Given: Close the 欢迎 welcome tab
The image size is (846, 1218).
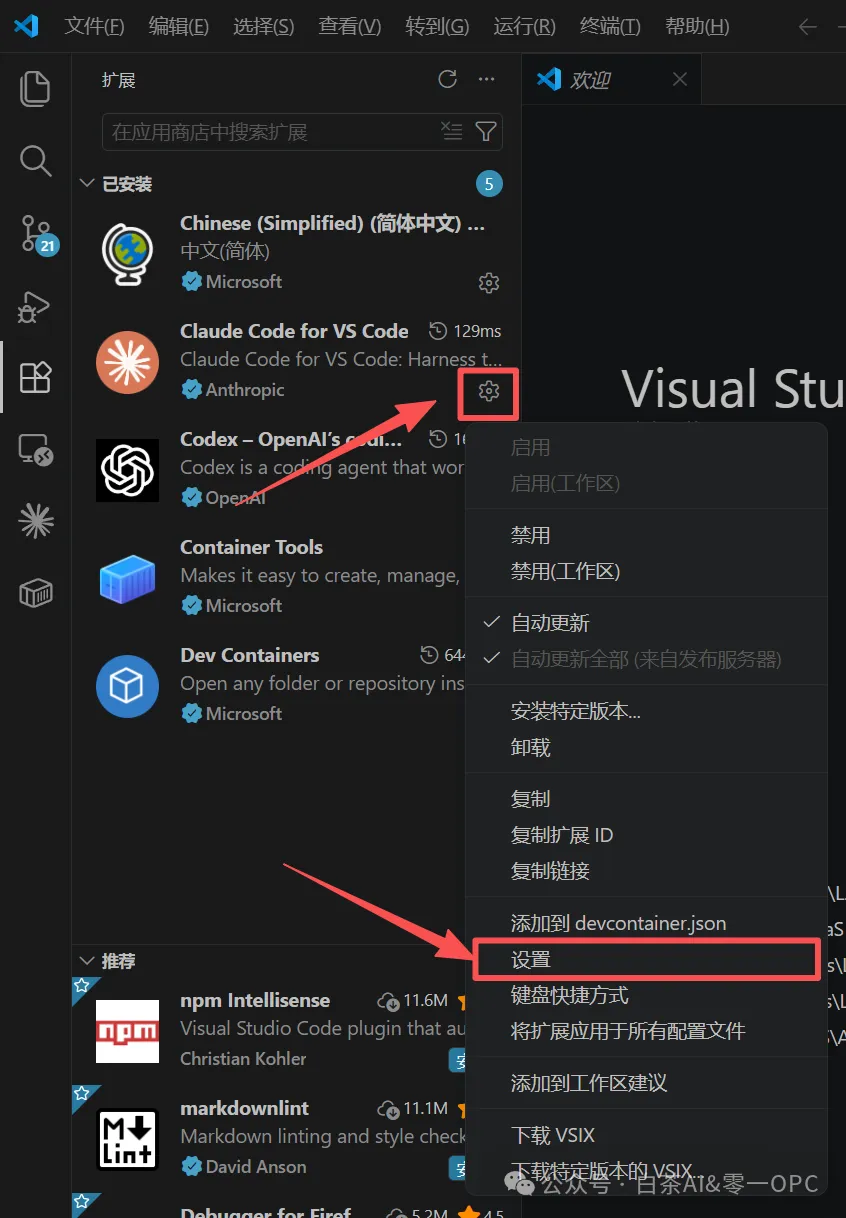Looking at the screenshot, I should pos(680,79).
